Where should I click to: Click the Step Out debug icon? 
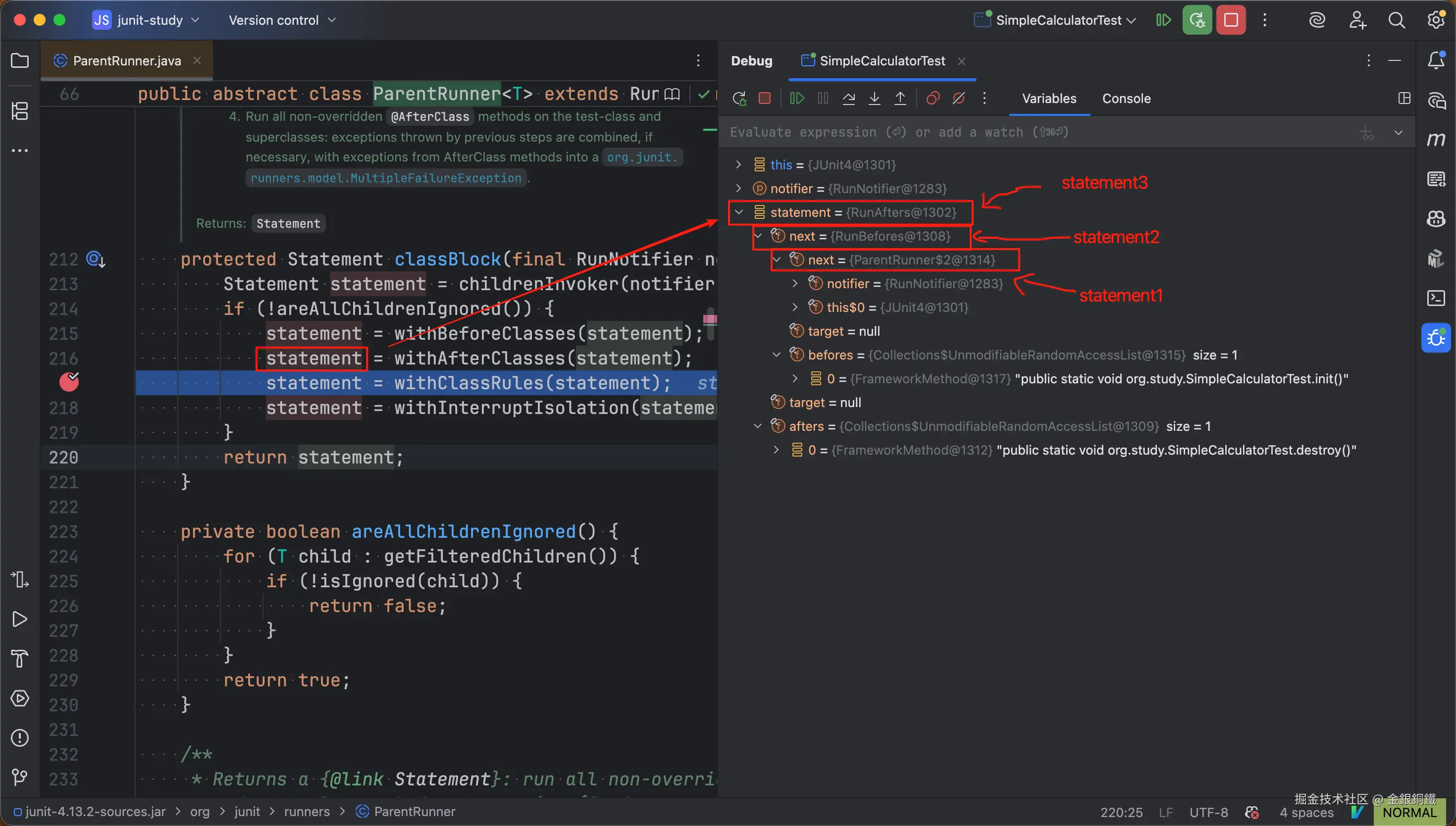(900, 99)
